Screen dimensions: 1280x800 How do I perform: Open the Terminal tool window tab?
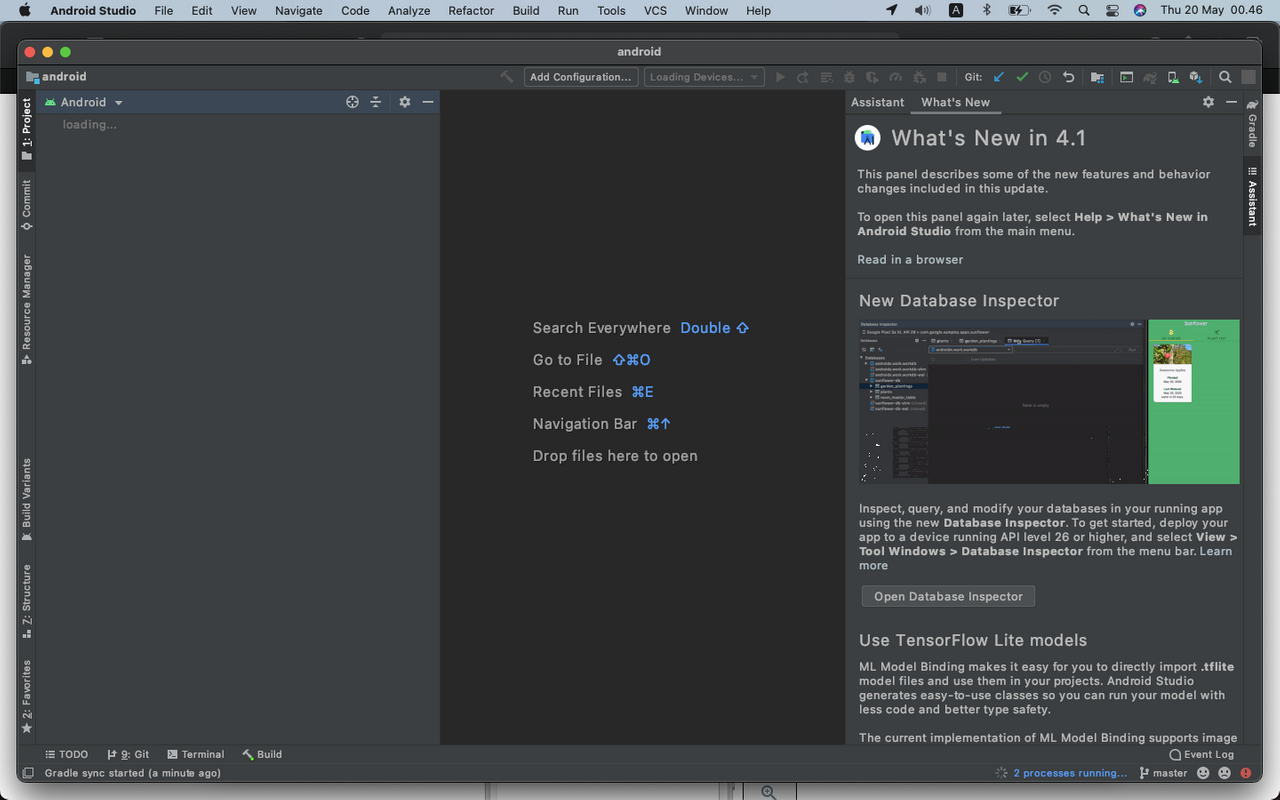[196, 754]
